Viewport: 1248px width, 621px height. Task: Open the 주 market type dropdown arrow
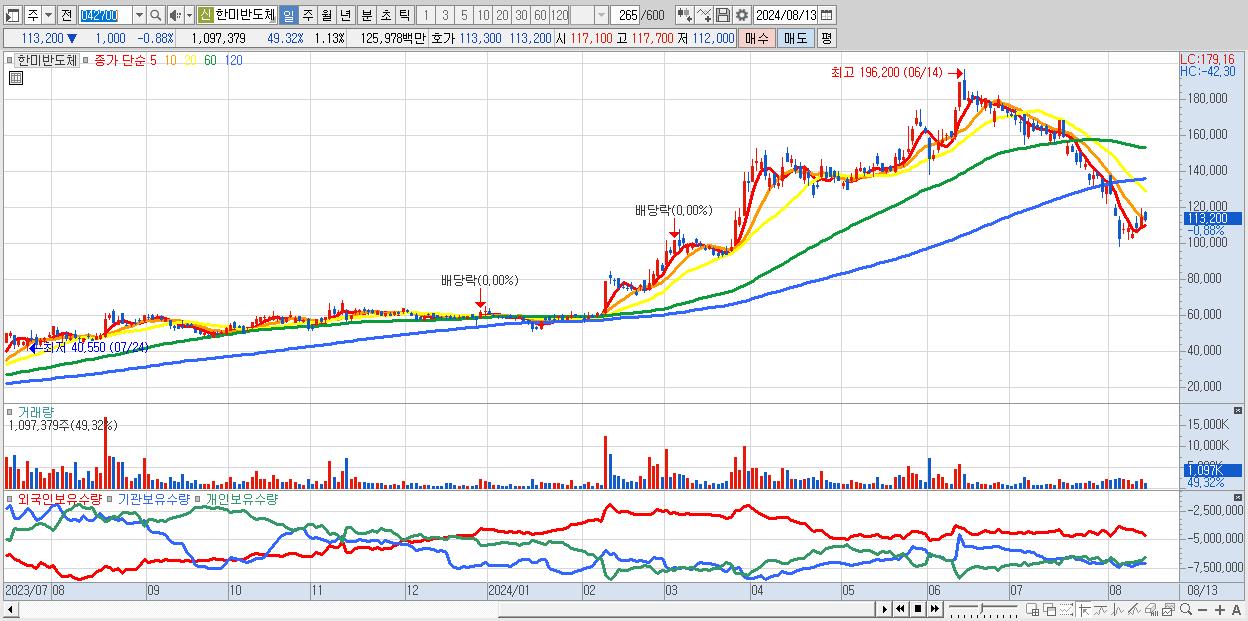[x=48, y=15]
